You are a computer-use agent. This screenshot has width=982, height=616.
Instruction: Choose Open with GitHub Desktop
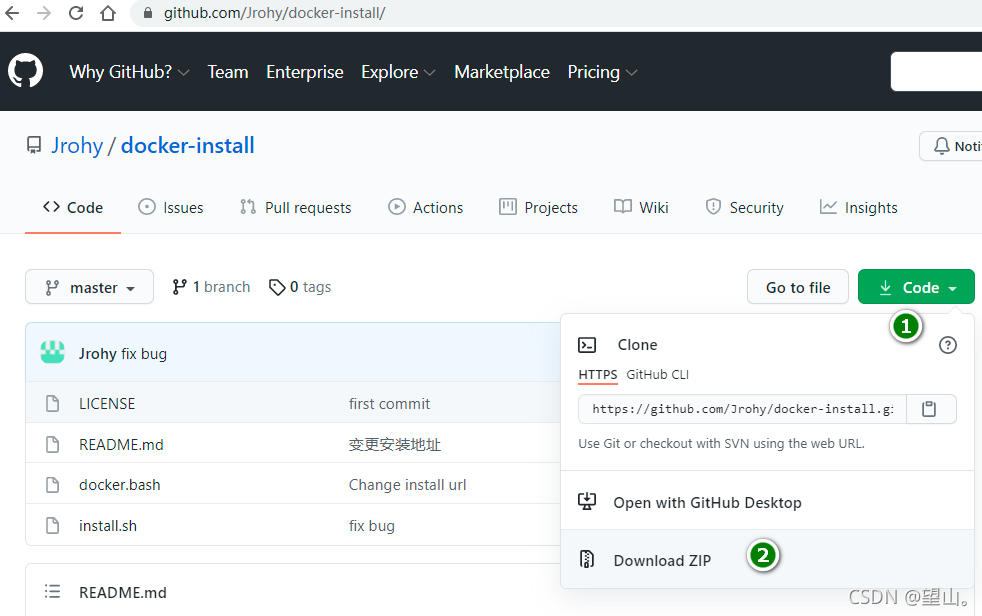[707, 502]
